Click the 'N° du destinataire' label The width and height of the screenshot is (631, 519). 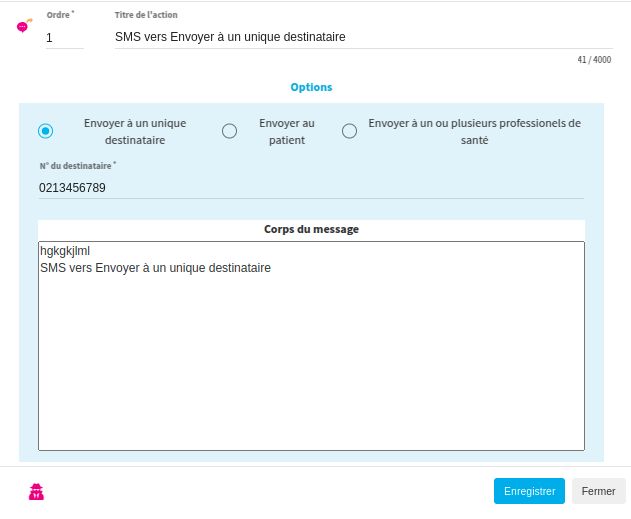(x=77, y=165)
